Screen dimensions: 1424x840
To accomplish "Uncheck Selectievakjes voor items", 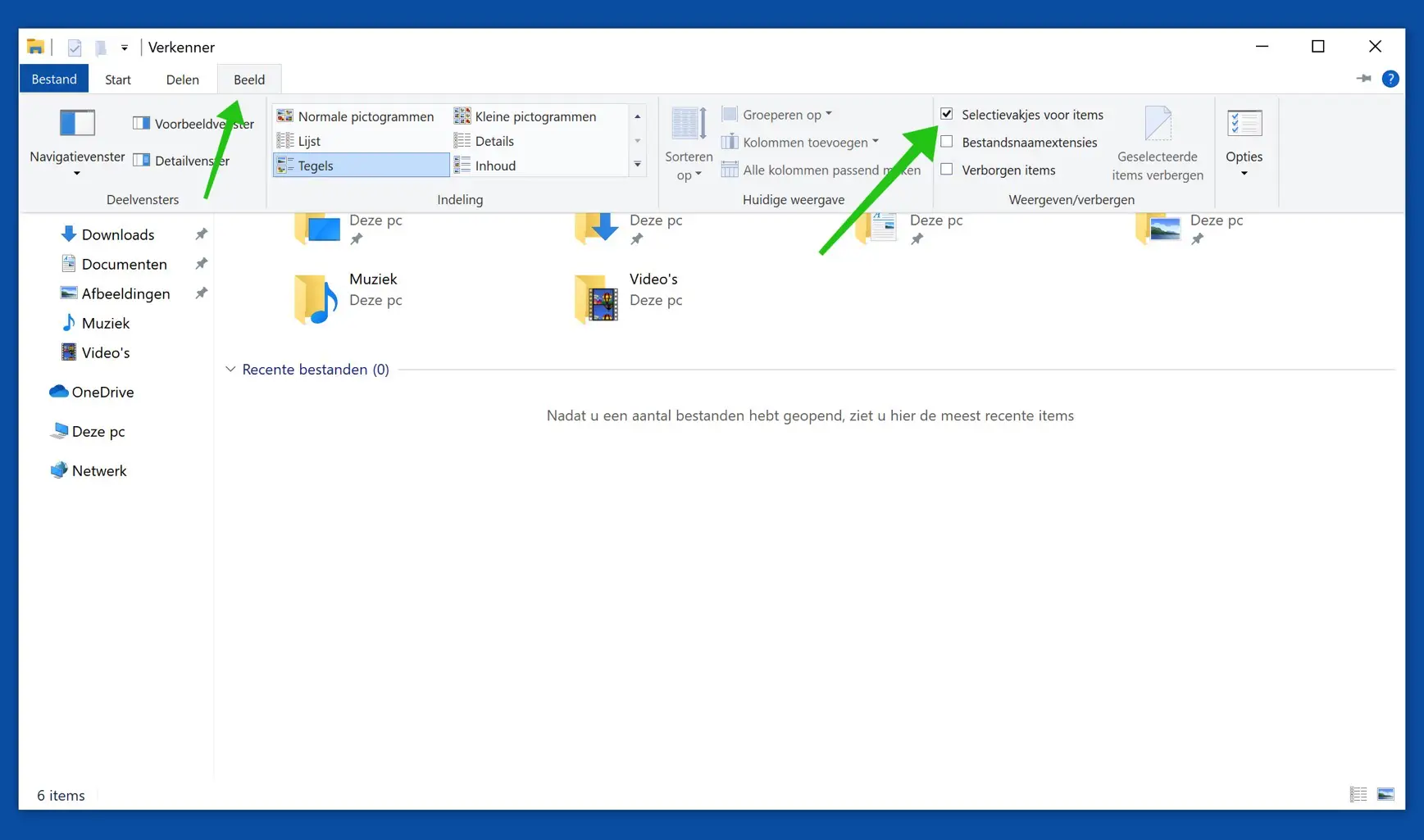I will point(947,114).
